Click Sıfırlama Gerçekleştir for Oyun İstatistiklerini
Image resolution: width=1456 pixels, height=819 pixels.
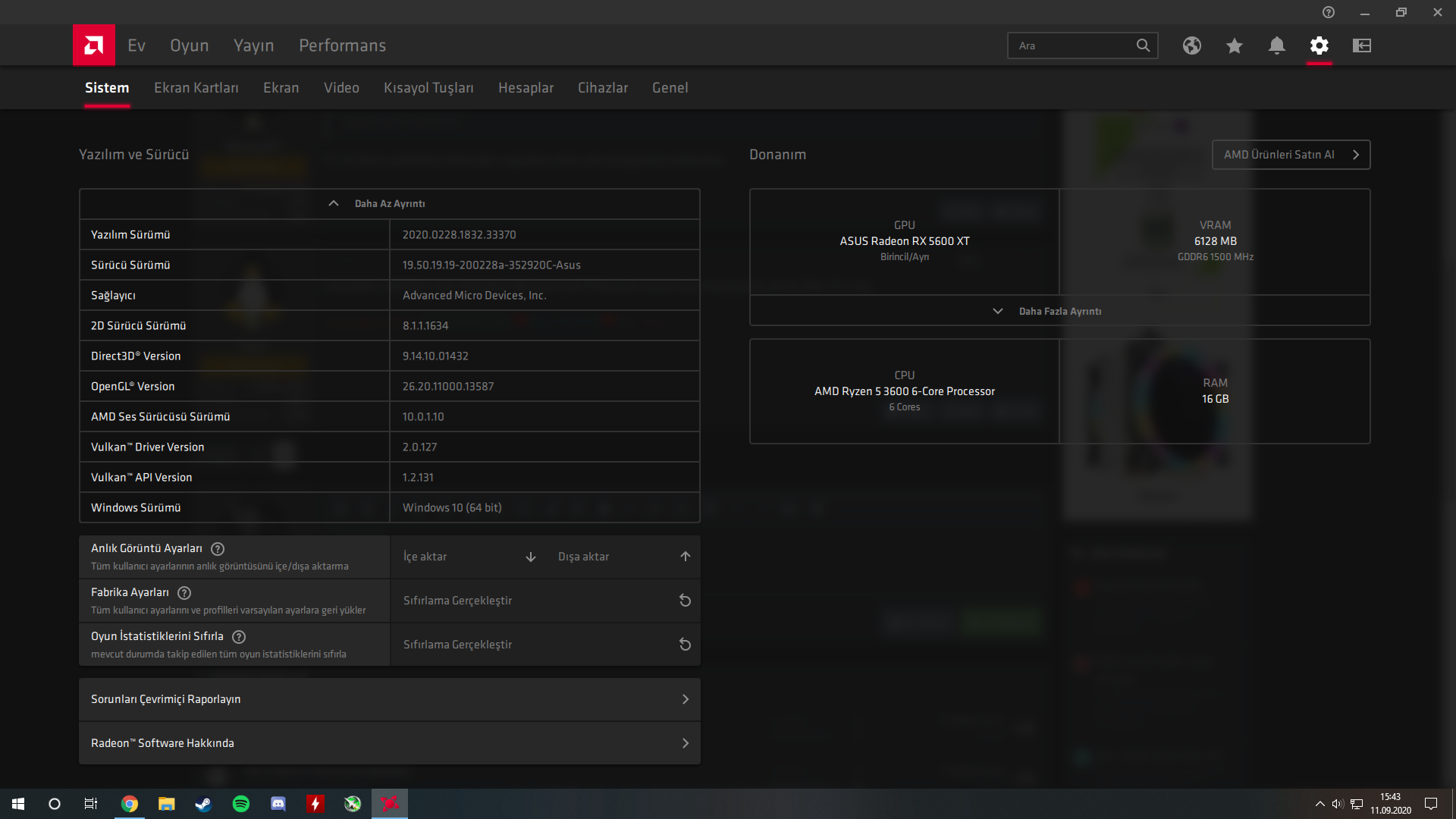point(544,645)
